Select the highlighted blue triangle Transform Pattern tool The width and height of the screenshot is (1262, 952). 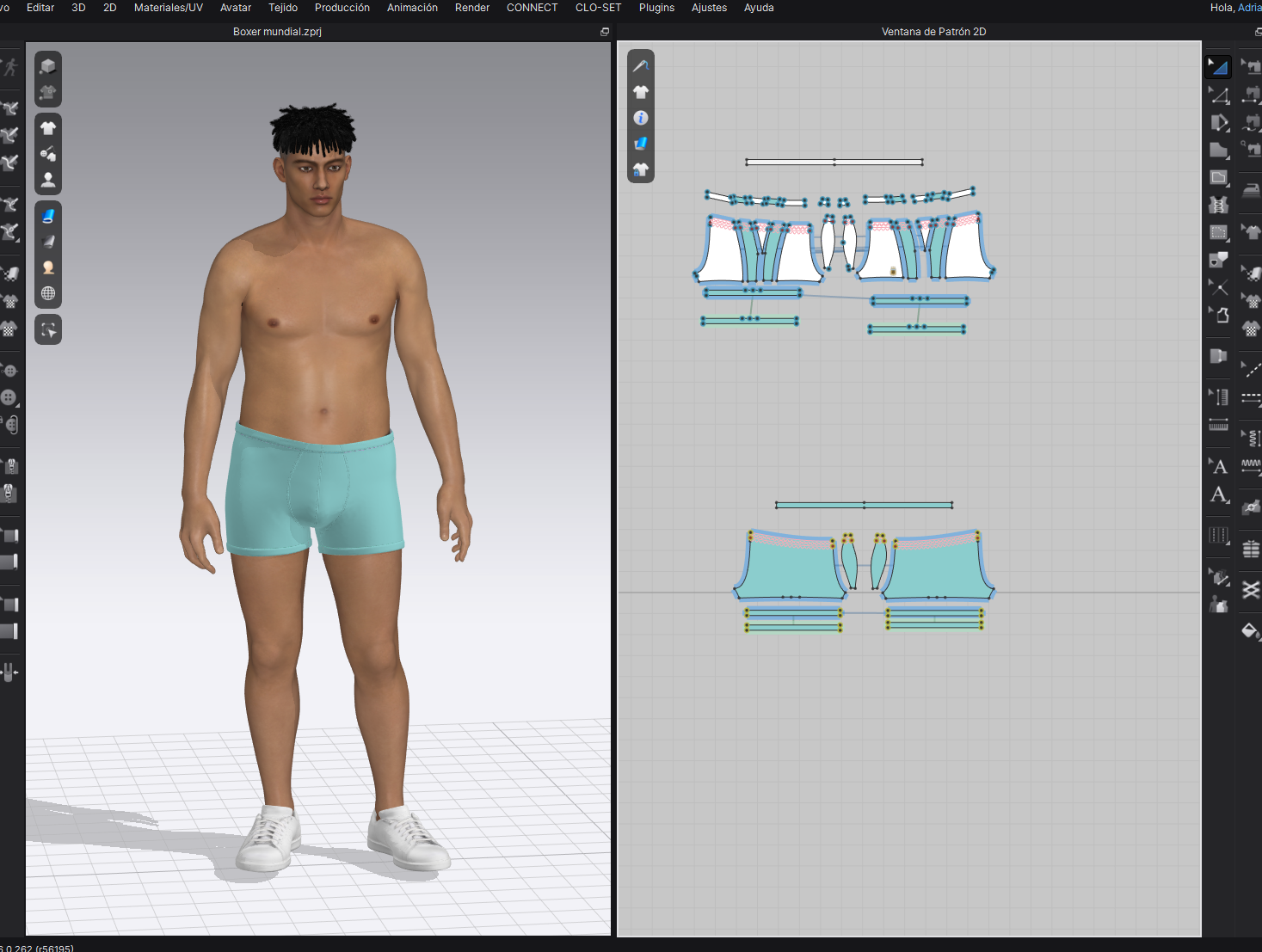coord(1218,66)
